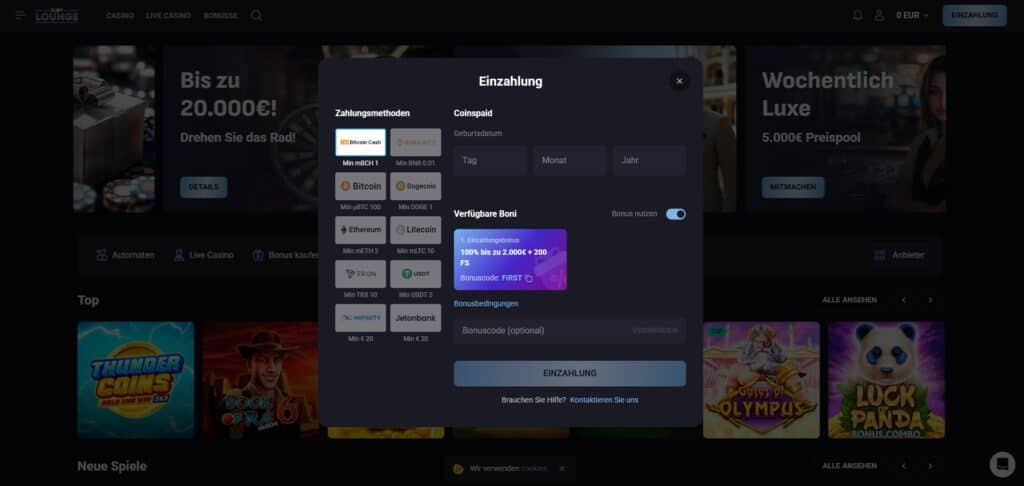1024x486 pixels.
Task: Open the cookies link in notice
Action: 534,468
